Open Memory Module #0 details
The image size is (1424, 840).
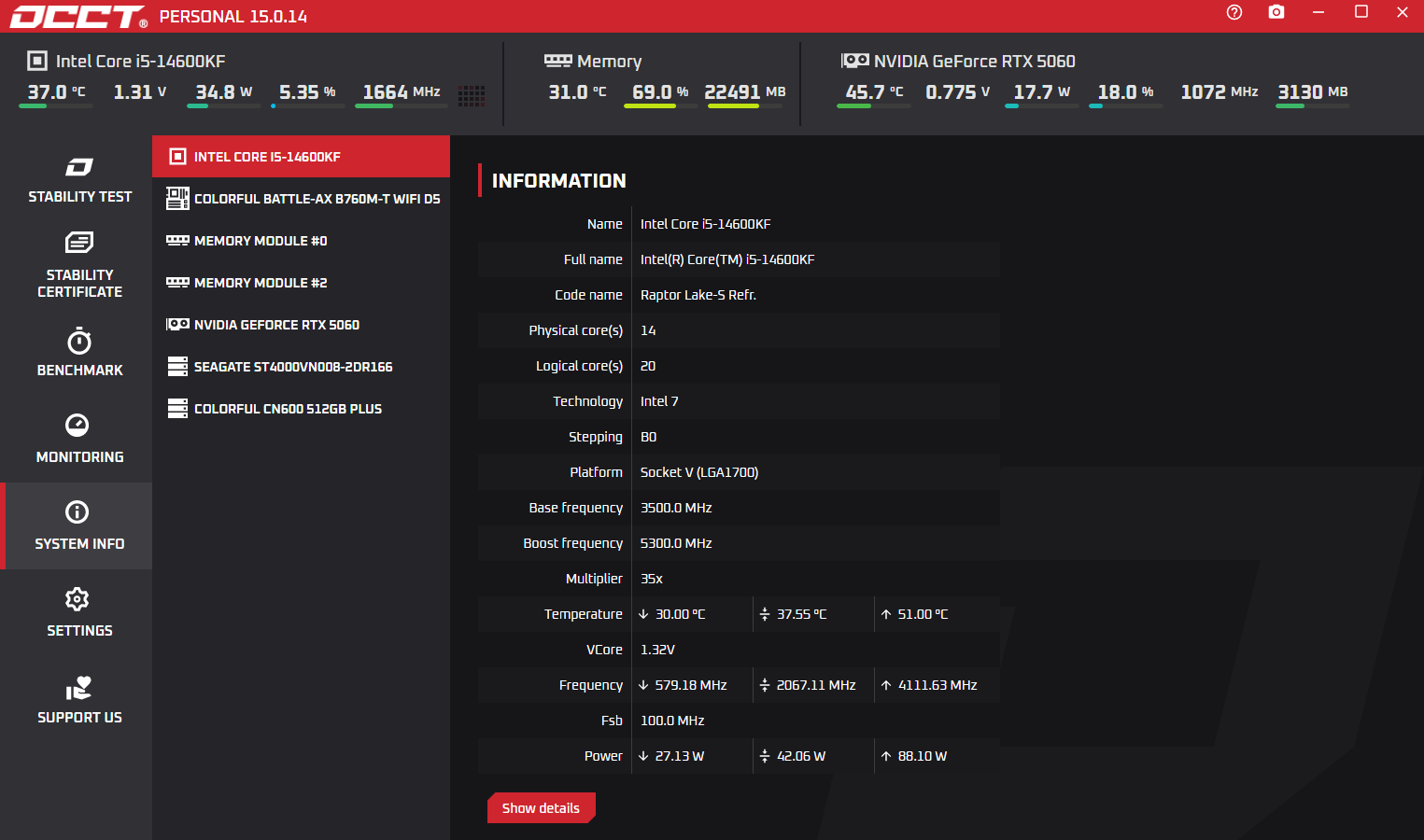301,241
